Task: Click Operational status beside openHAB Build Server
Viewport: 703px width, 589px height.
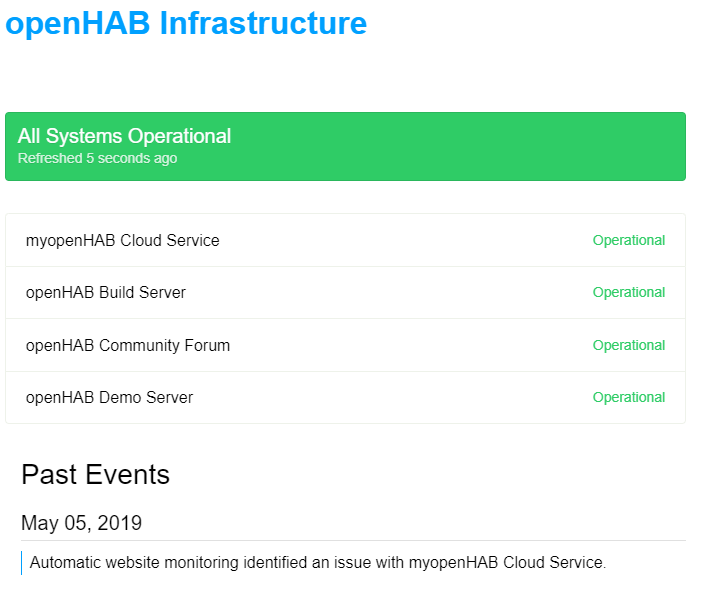Action: pos(628,293)
